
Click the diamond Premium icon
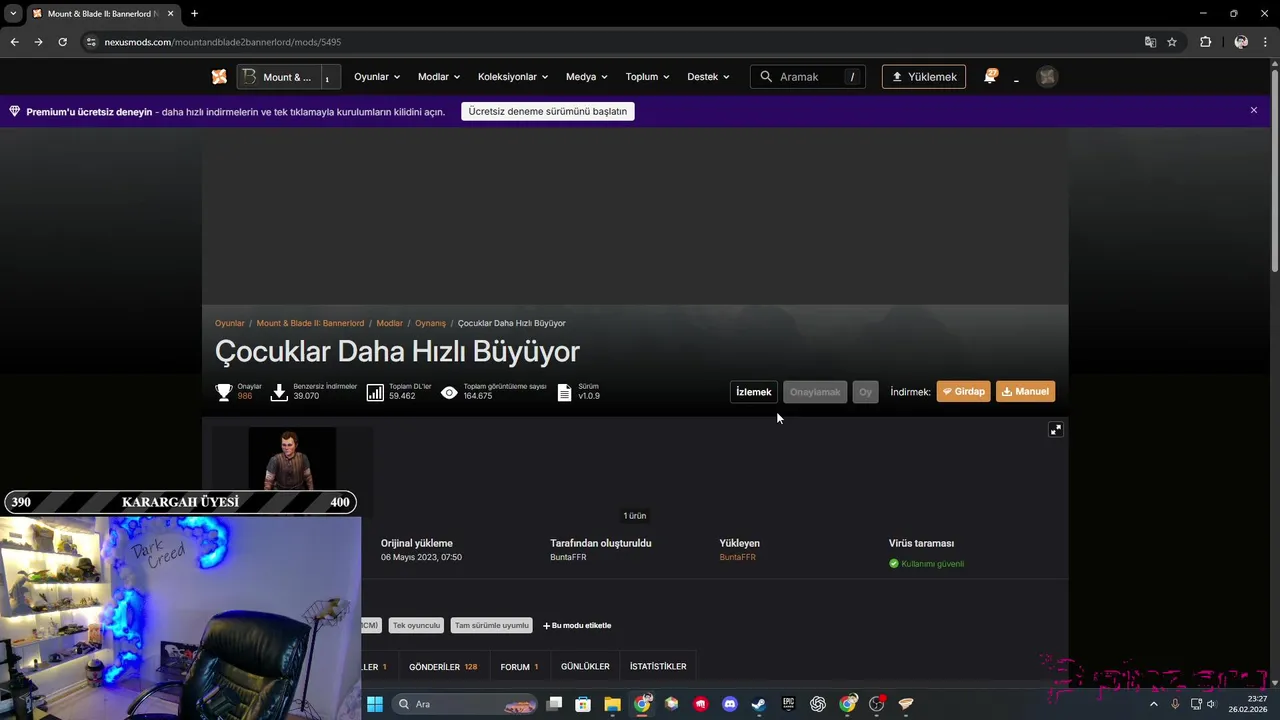14,111
